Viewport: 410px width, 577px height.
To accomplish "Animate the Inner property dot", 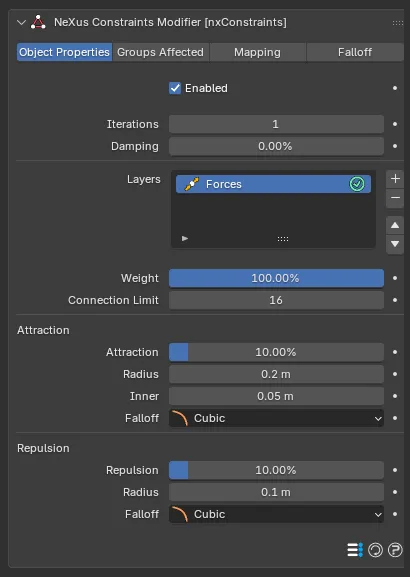I will tap(395, 396).
